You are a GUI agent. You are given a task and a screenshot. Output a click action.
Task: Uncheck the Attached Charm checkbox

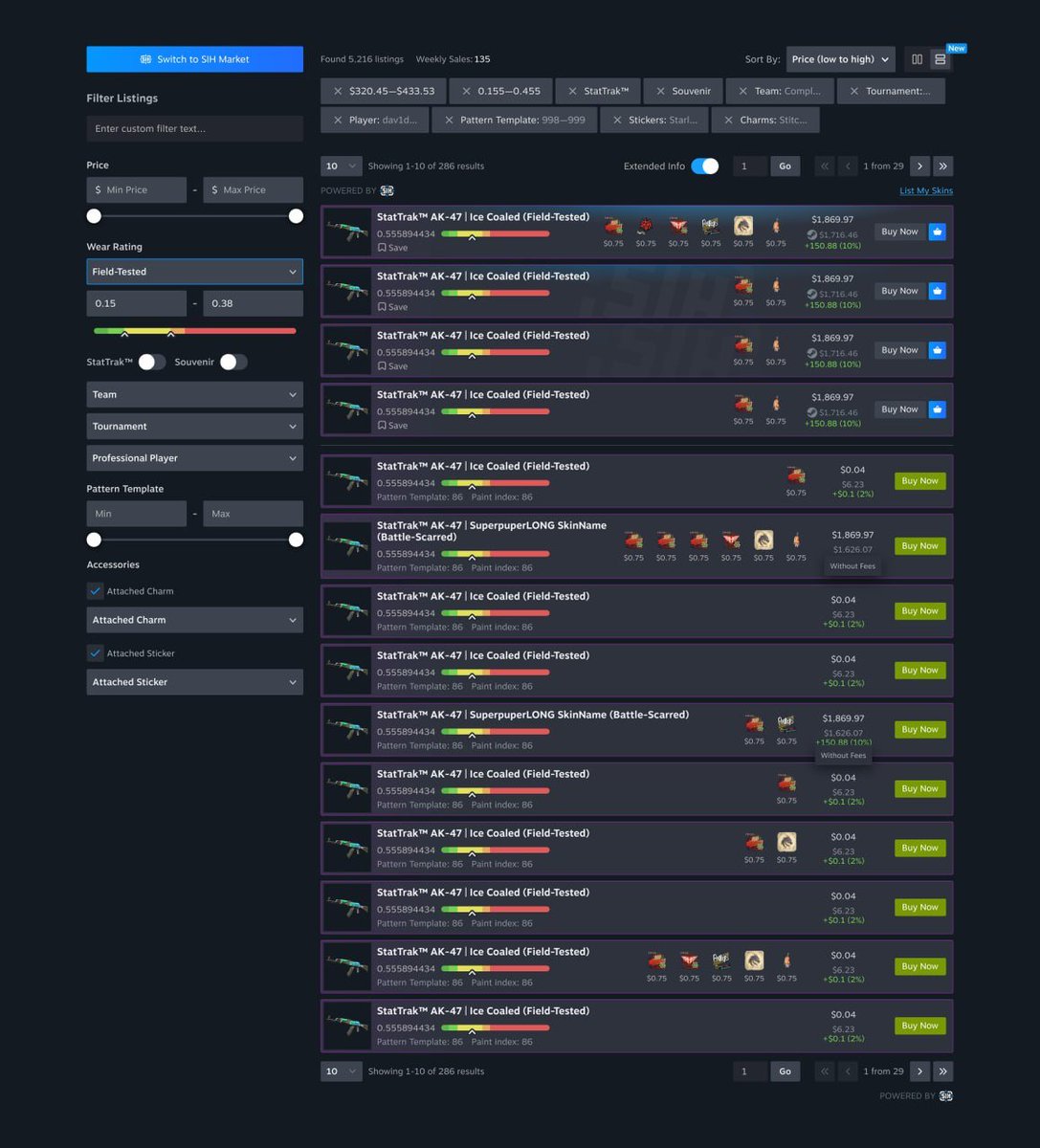95,591
